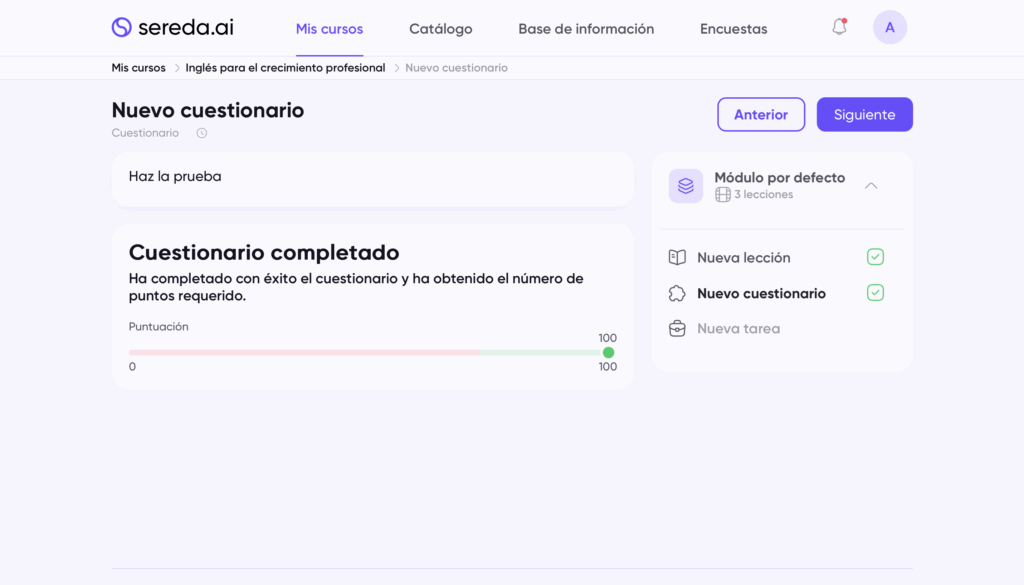Image resolution: width=1024 pixels, height=585 pixels.
Task: Go to the Catálogo tab
Action: pos(440,29)
